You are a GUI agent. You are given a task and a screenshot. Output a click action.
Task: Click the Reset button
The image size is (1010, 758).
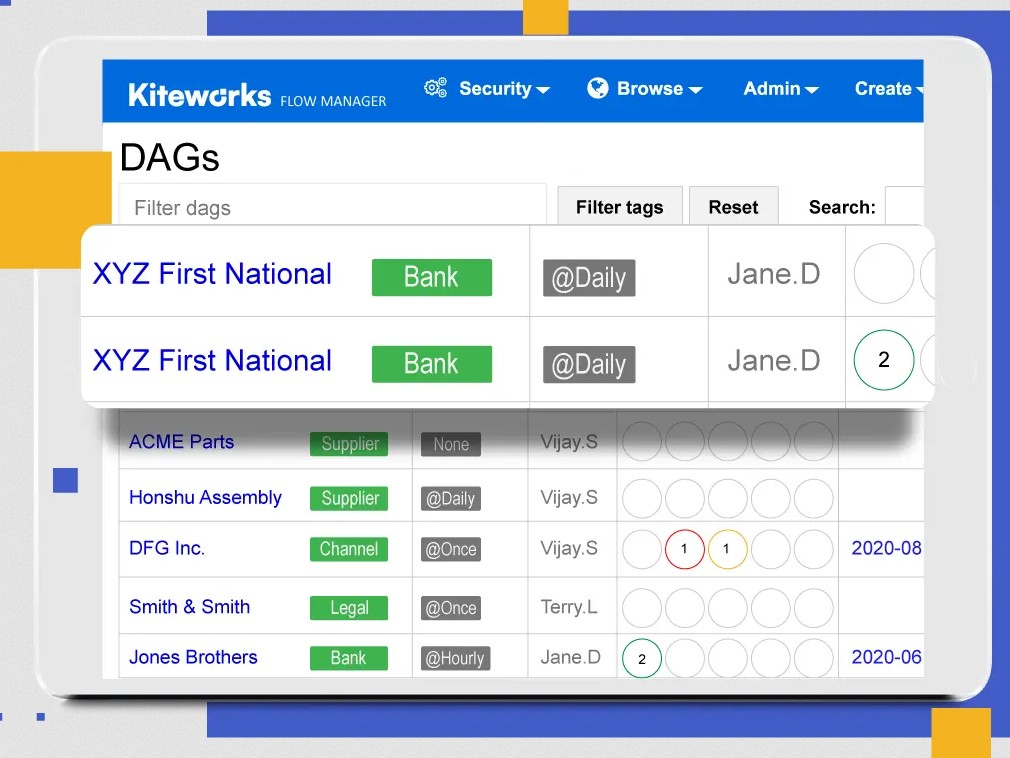[x=734, y=207]
